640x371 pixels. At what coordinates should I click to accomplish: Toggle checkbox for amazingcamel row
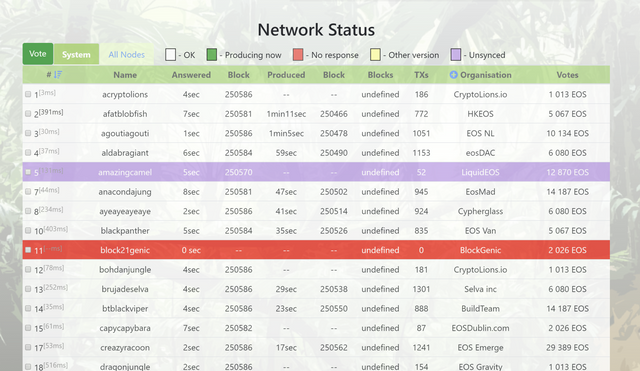28,172
